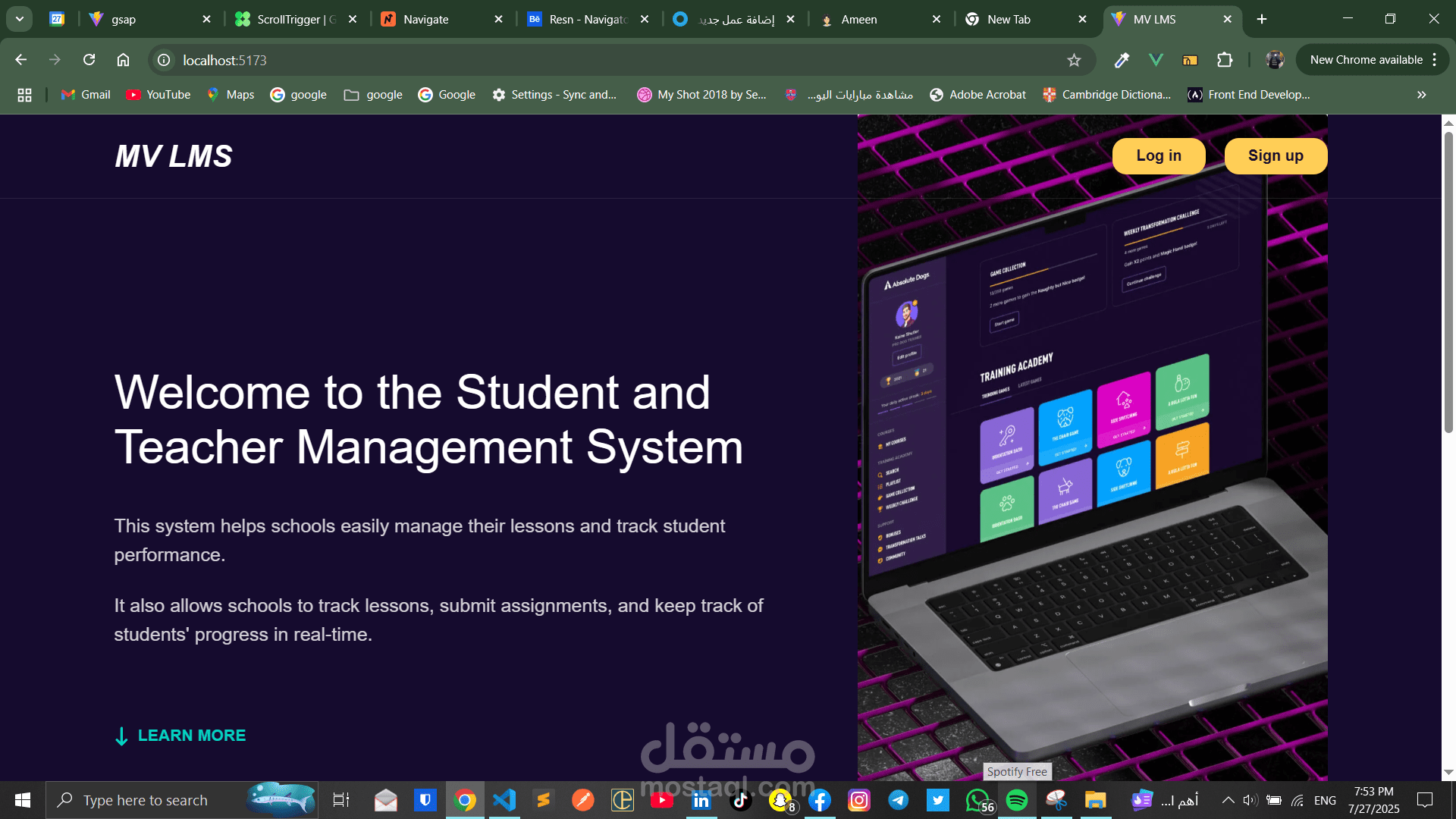View site information icon in address bar
1456x819 pixels.
[164, 60]
